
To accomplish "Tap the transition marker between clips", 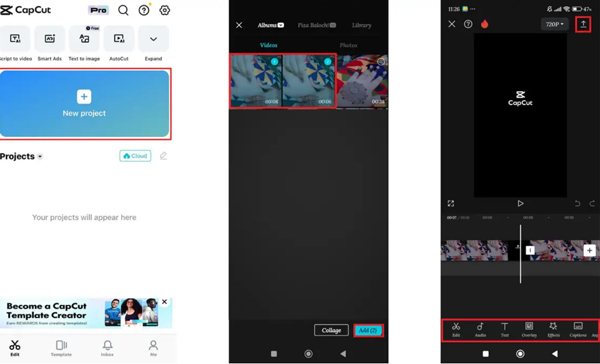I will pyautogui.click(x=530, y=250).
